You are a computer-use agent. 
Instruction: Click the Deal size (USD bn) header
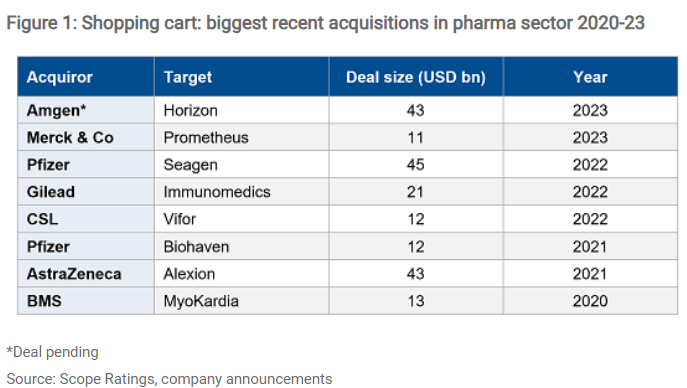click(x=416, y=77)
